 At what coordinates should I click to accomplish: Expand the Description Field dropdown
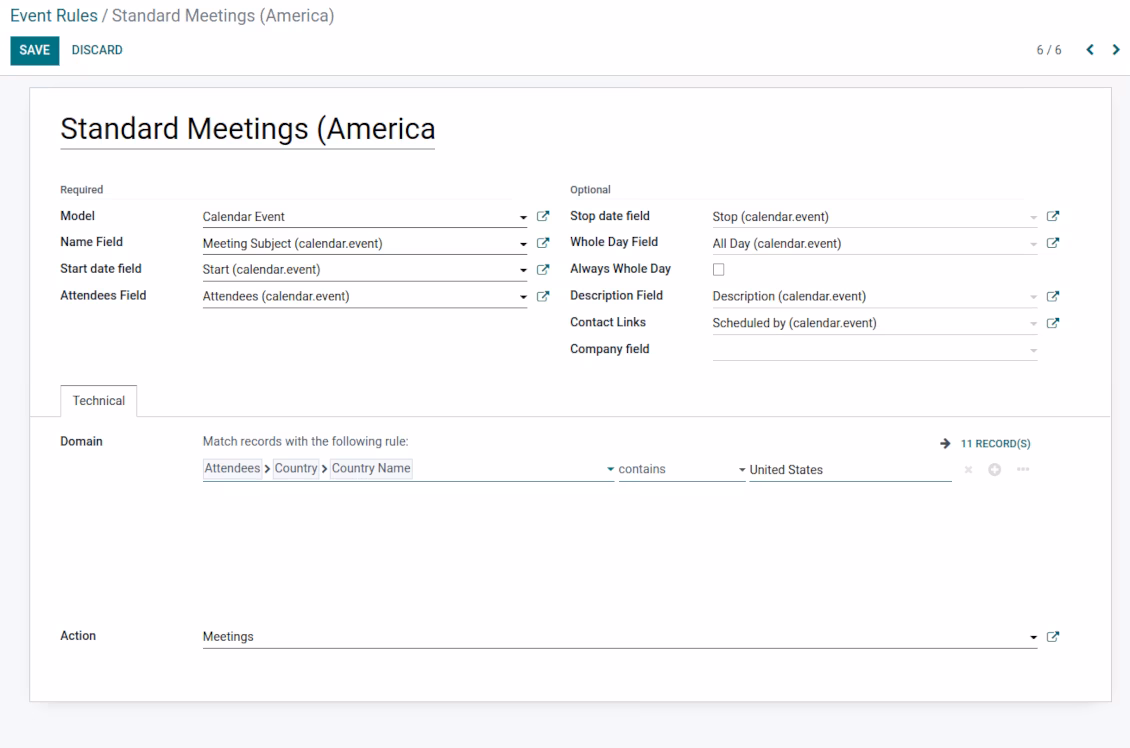(x=1033, y=297)
